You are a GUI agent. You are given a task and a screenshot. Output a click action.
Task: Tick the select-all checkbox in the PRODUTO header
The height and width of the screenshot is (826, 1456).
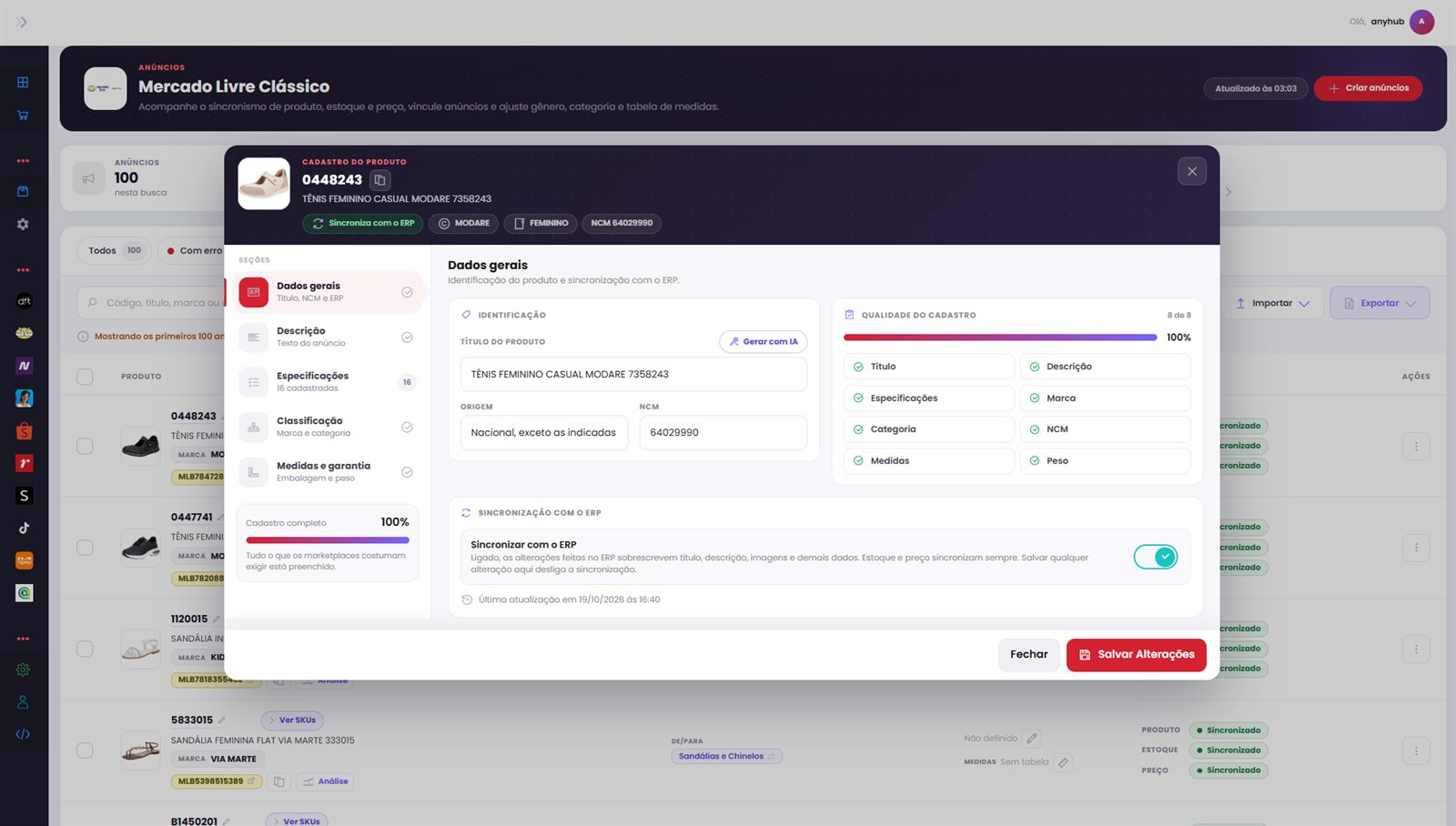(85, 377)
